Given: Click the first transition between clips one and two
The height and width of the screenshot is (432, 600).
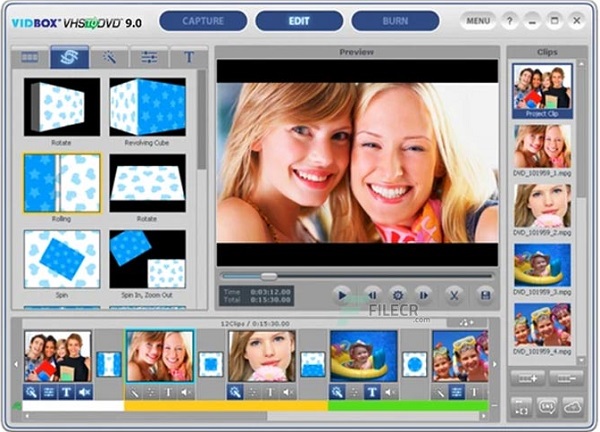Looking at the screenshot, I should [x=109, y=364].
